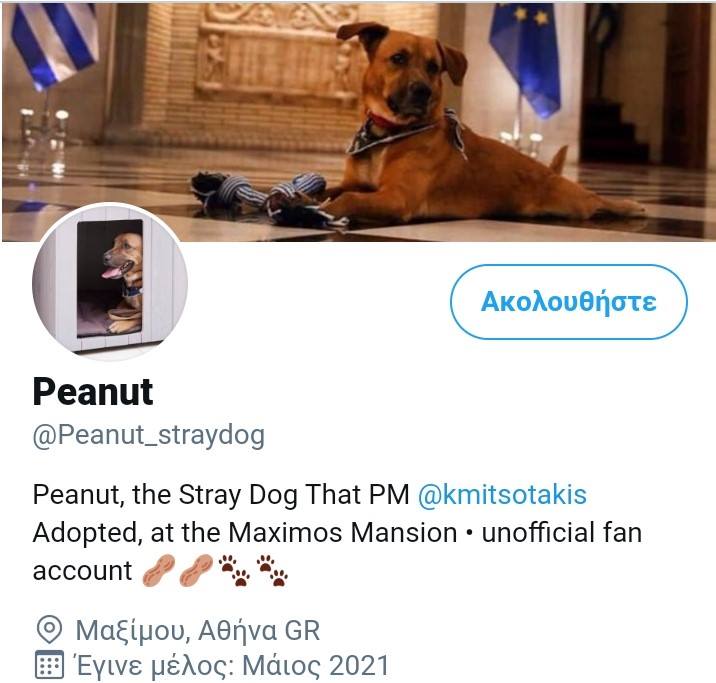Open Peanut's round profile avatar photo
The image size is (716, 683).
[110, 281]
